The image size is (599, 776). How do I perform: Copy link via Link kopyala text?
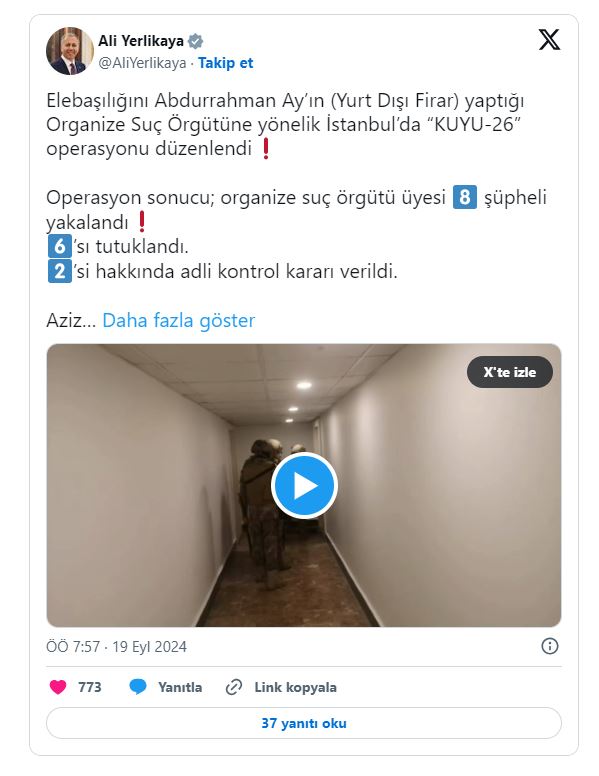click(296, 687)
